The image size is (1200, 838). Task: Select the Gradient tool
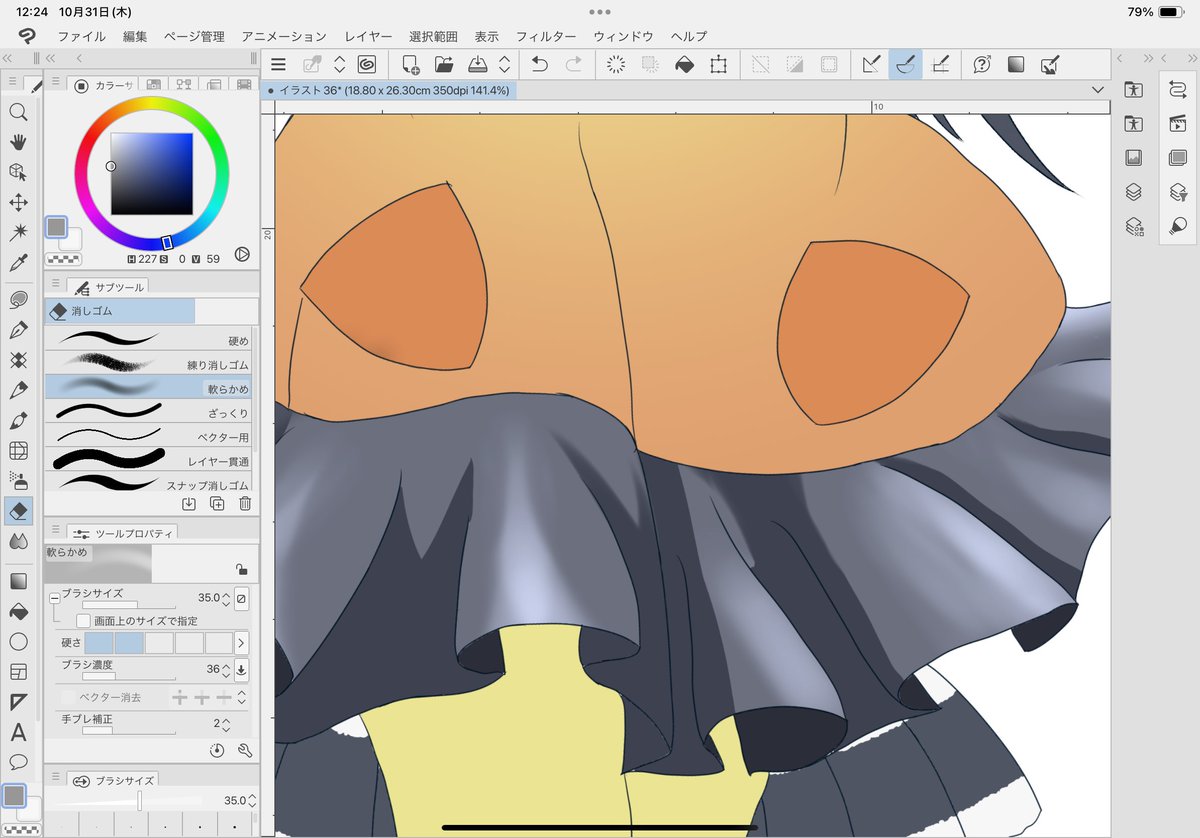(18, 581)
